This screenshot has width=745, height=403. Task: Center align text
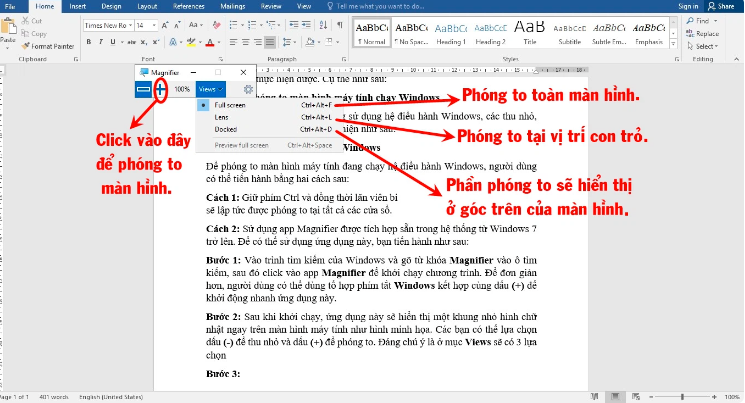246,42
